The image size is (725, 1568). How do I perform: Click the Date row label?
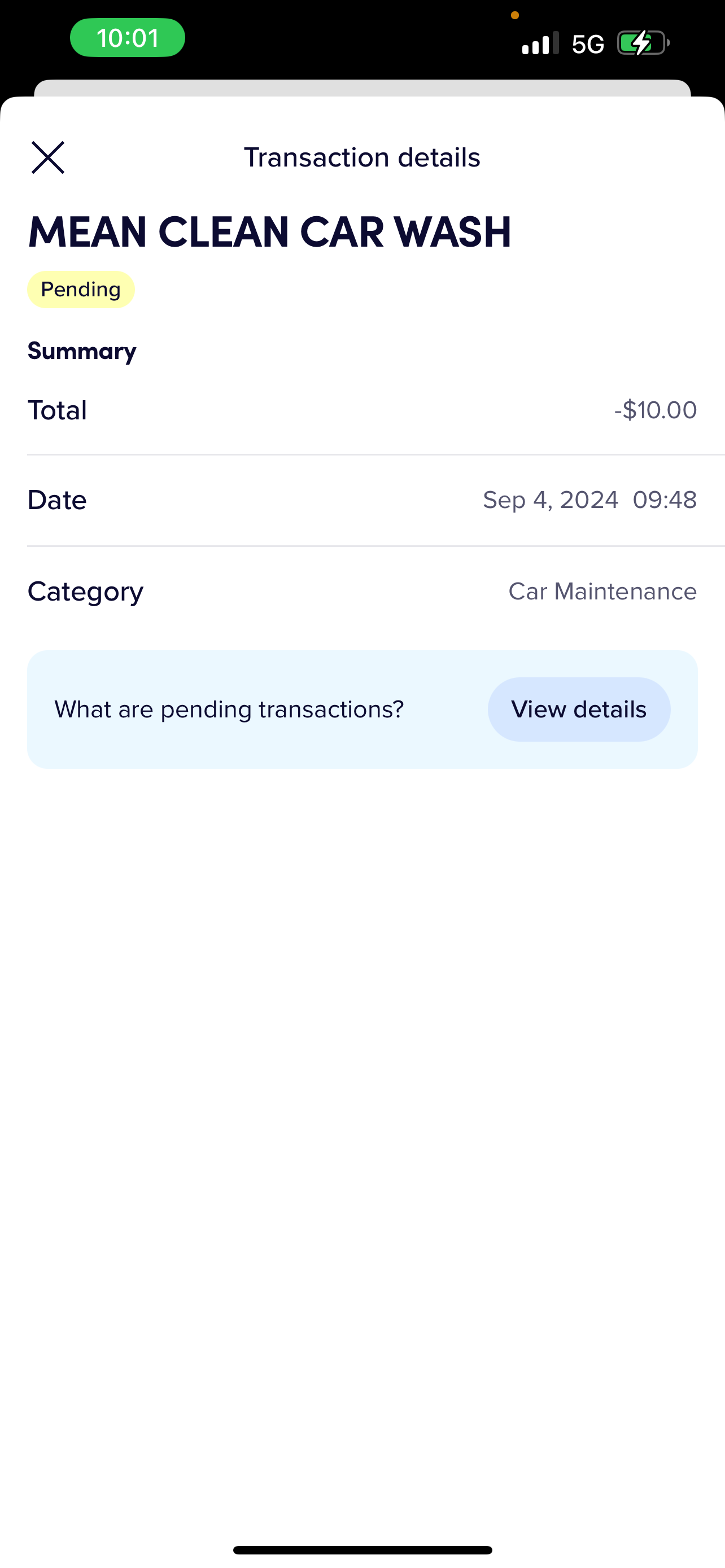(57, 500)
